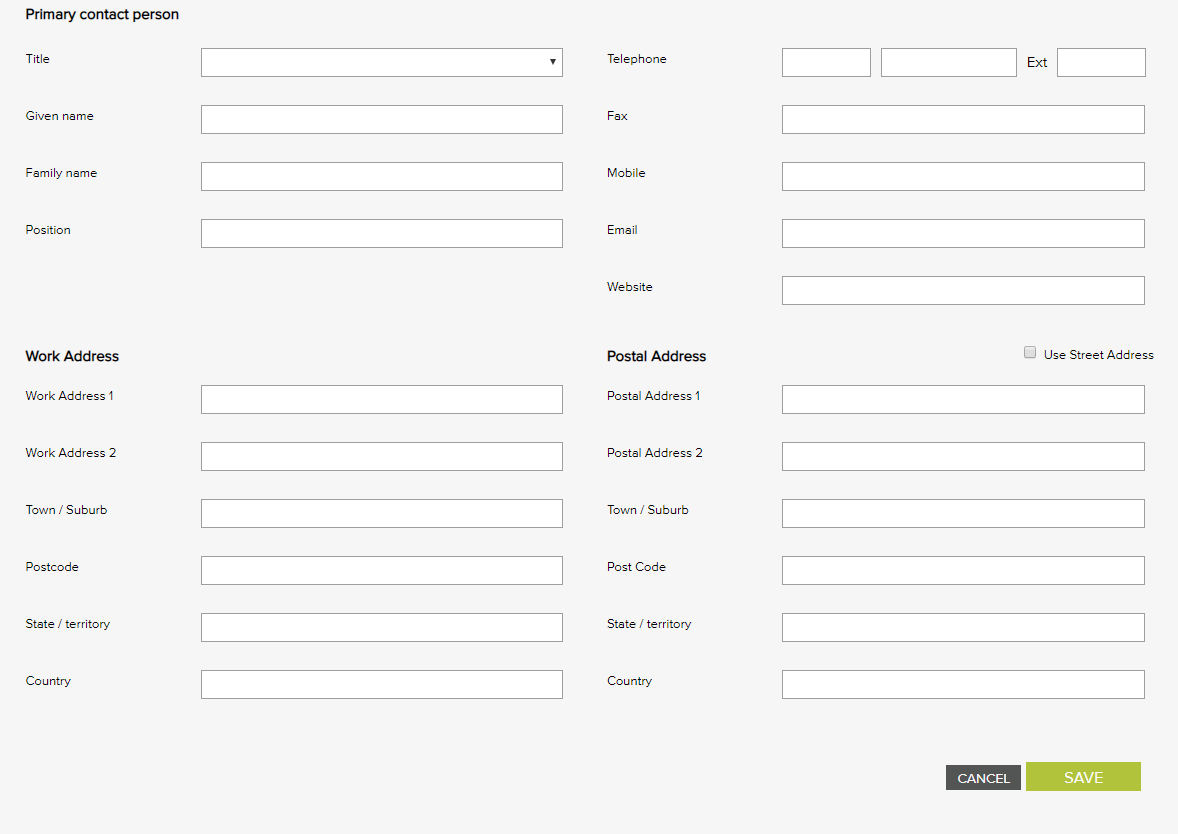Select the Position text box
The width and height of the screenshot is (1178, 834).
click(381, 233)
